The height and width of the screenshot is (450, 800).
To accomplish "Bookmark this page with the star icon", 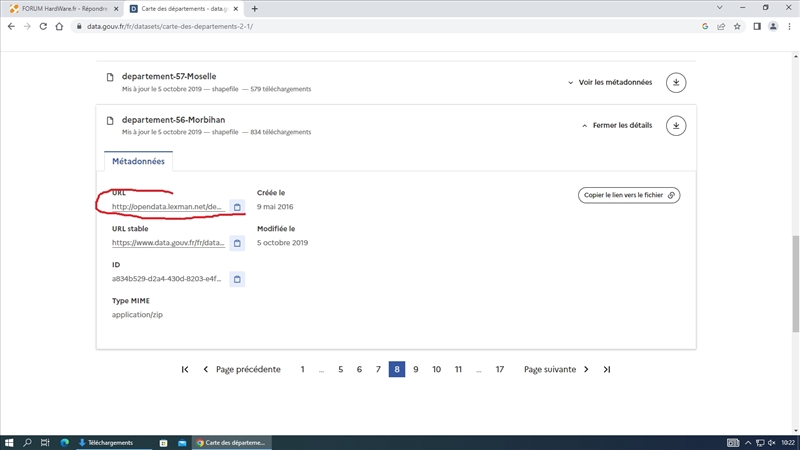I will (735, 26).
